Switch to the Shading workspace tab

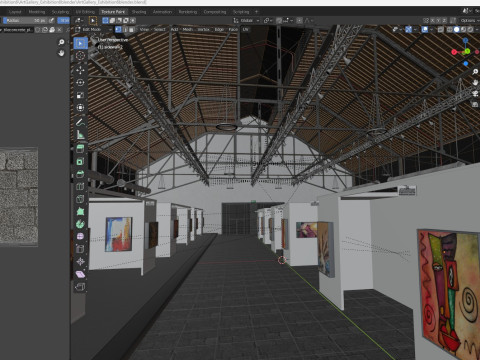(139, 12)
